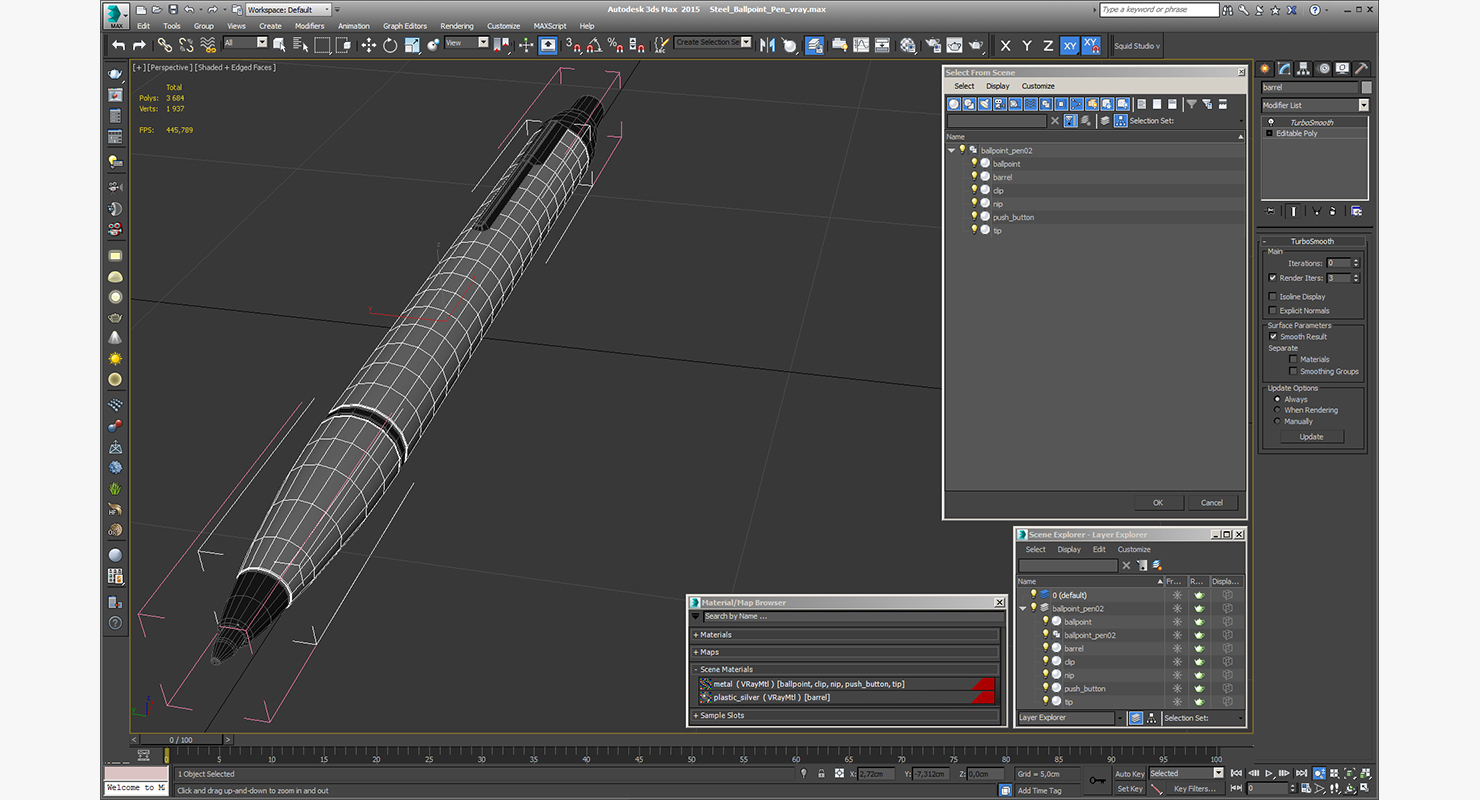This screenshot has height=800, width=1480.
Task: Select the When Rendering update option
Action: (1277, 410)
